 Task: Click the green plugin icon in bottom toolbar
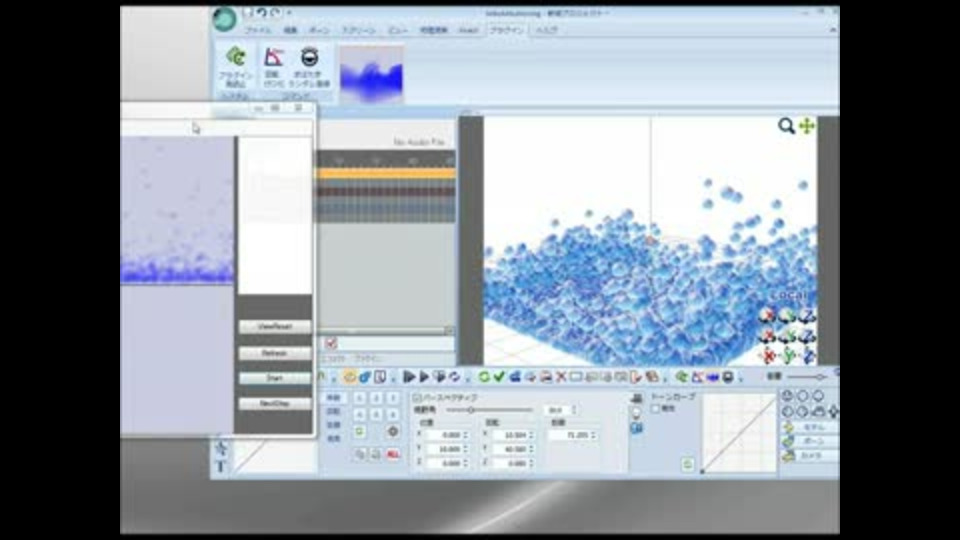point(681,377)
